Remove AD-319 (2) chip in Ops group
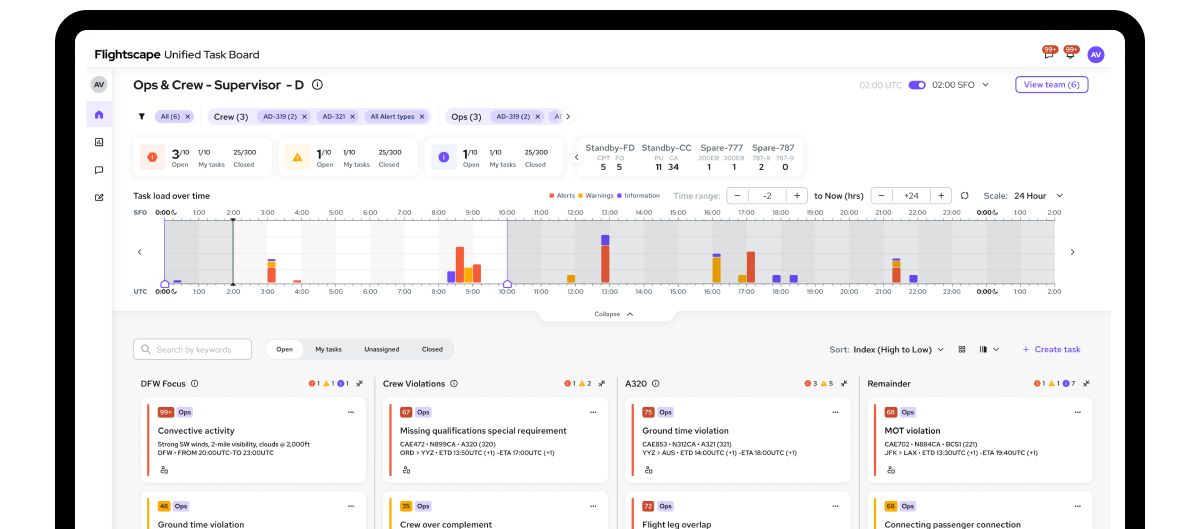Image resolution: width=1200 pixels, height=529 pixels. pyautogui.click(x=539, y=116)
